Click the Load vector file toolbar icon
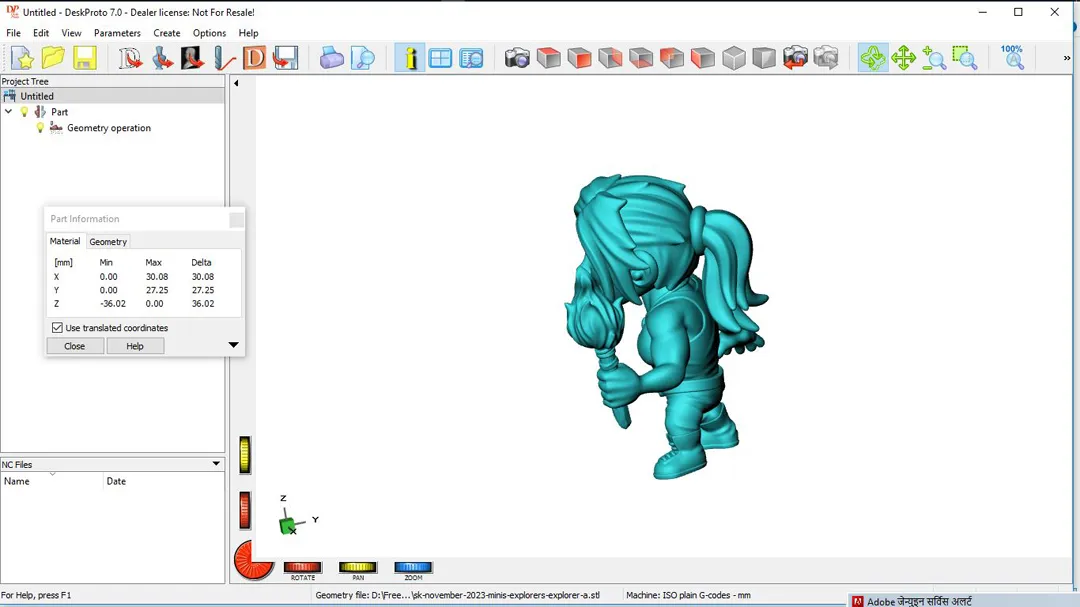Viewport: 1080px width, 607px height. click(129, 58)
